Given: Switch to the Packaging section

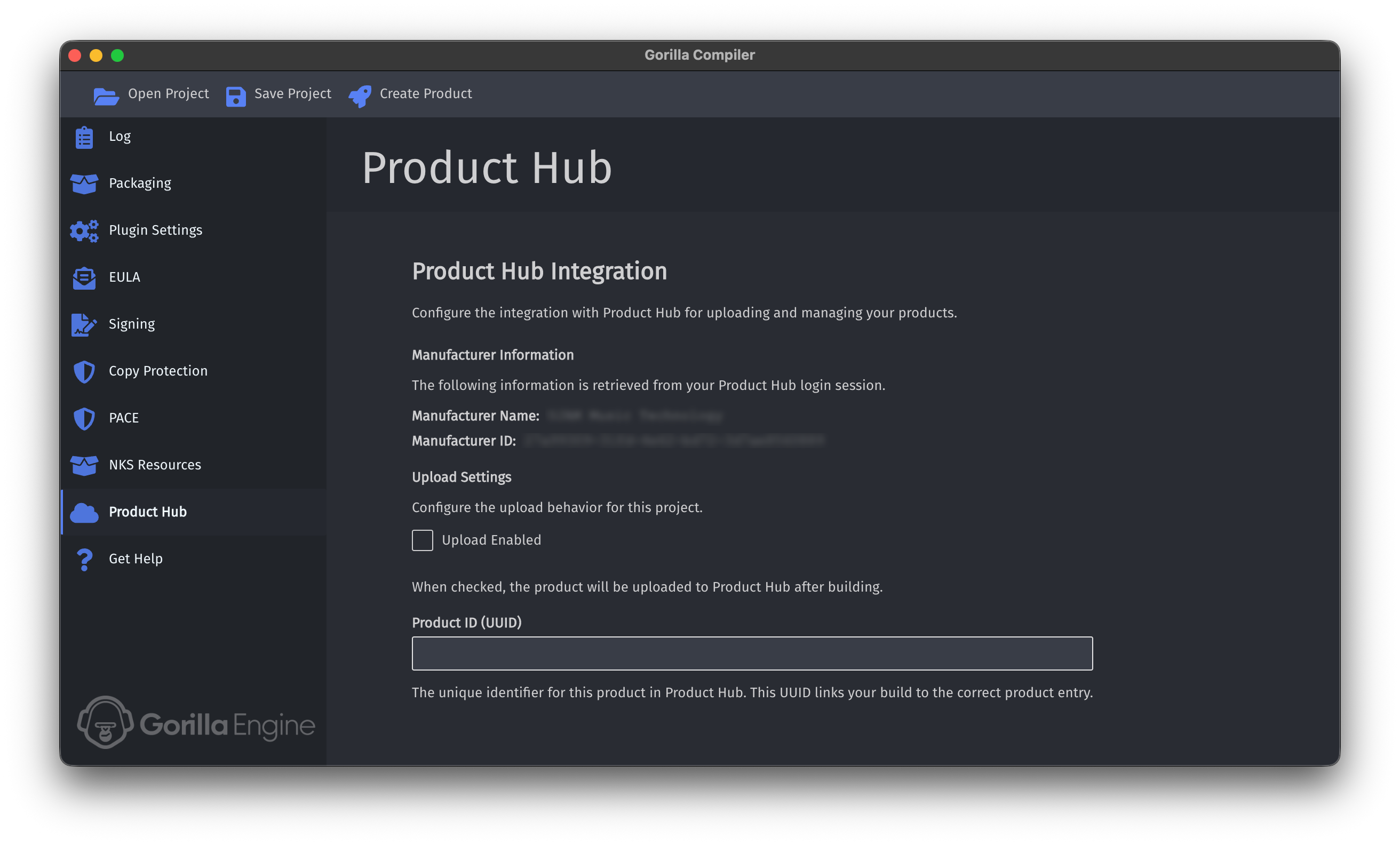Looking at the screenshot, I should click(x=194, y=183).
